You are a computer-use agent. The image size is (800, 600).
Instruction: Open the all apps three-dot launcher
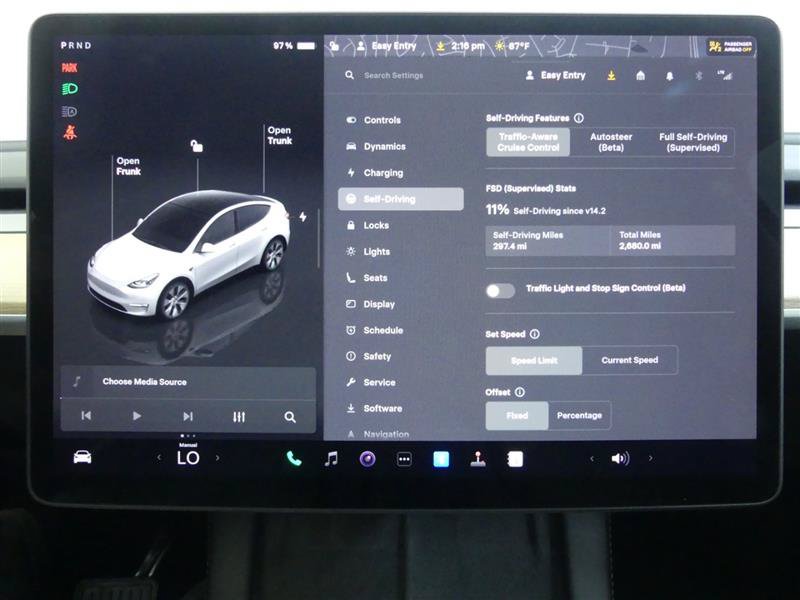pos(404,459)
